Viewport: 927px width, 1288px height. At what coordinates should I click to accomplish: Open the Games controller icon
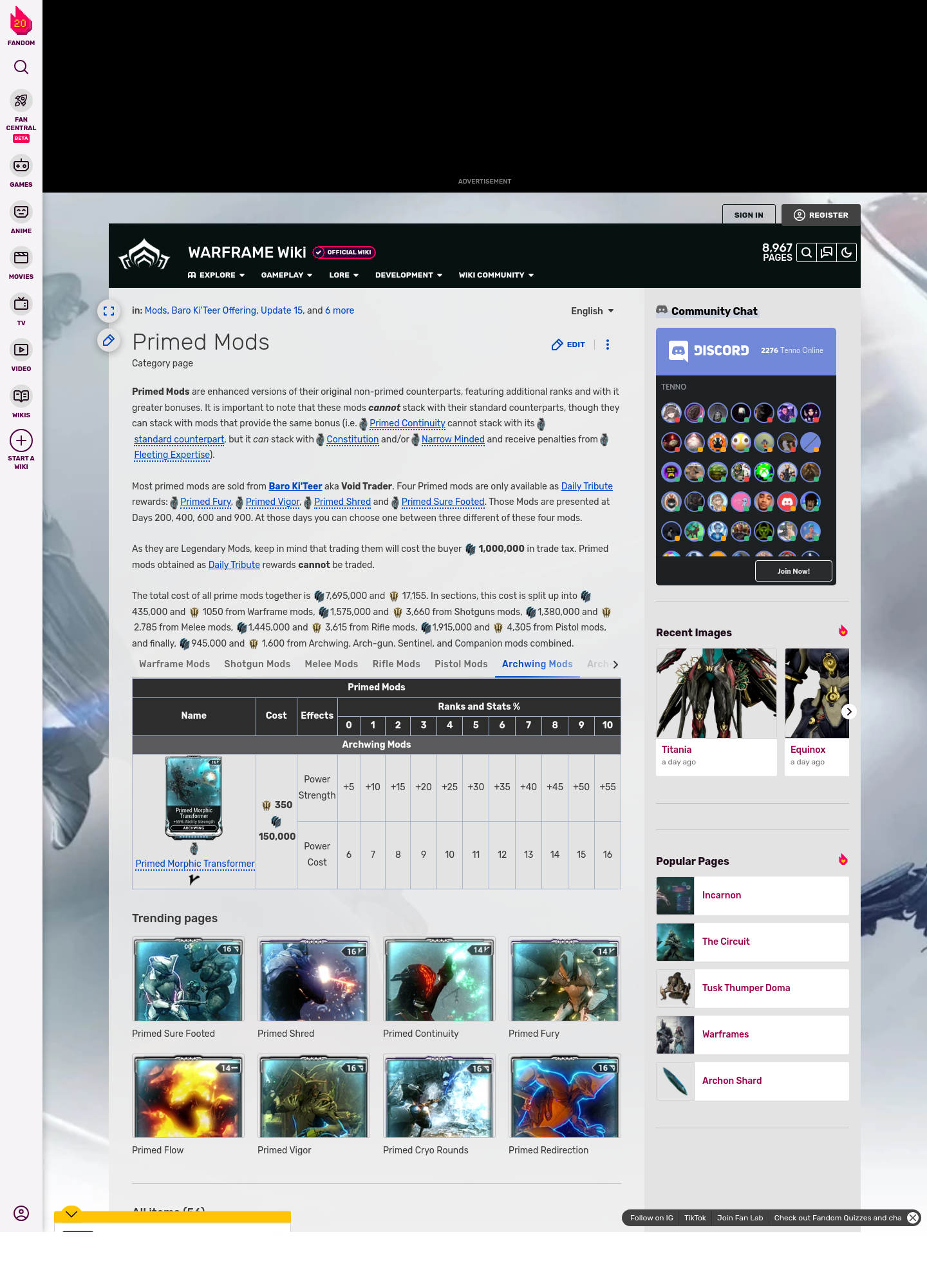21,166
